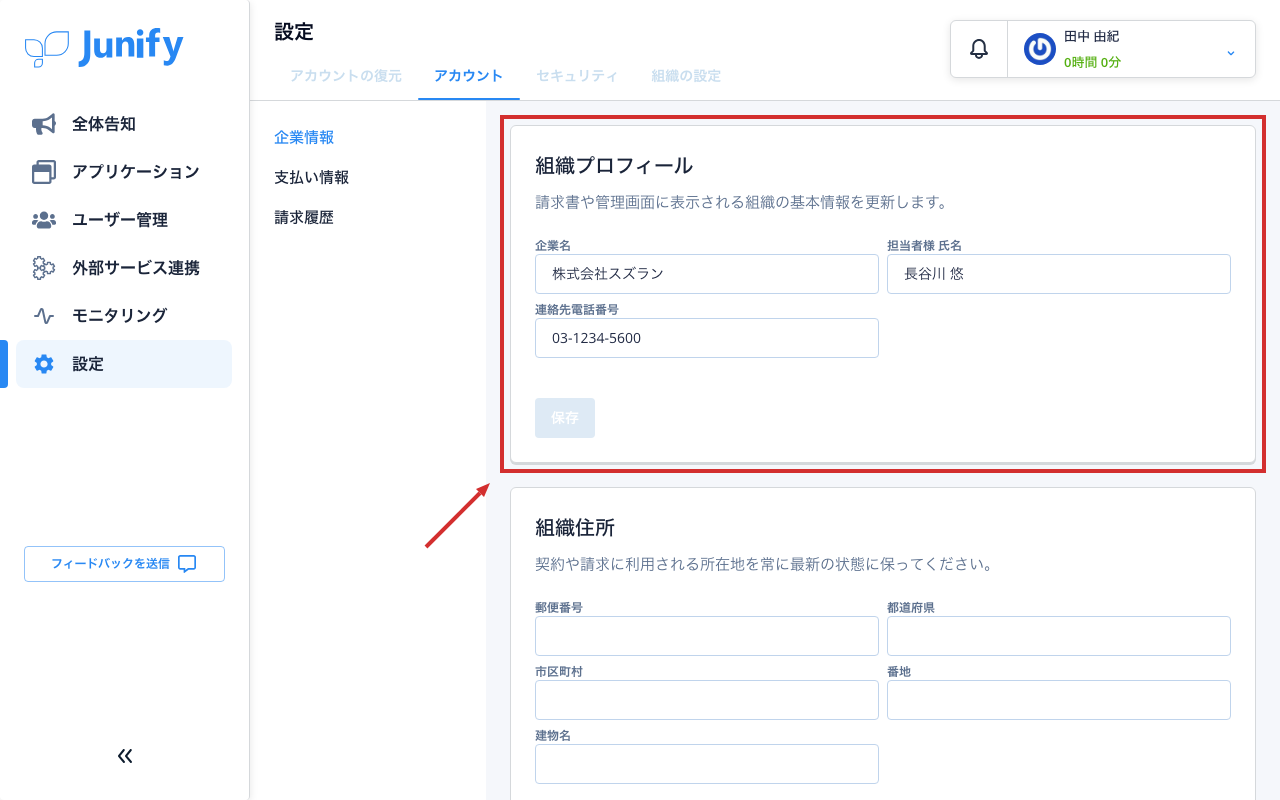Click the 連絡先電話番号 field

[x=707, y=338]
